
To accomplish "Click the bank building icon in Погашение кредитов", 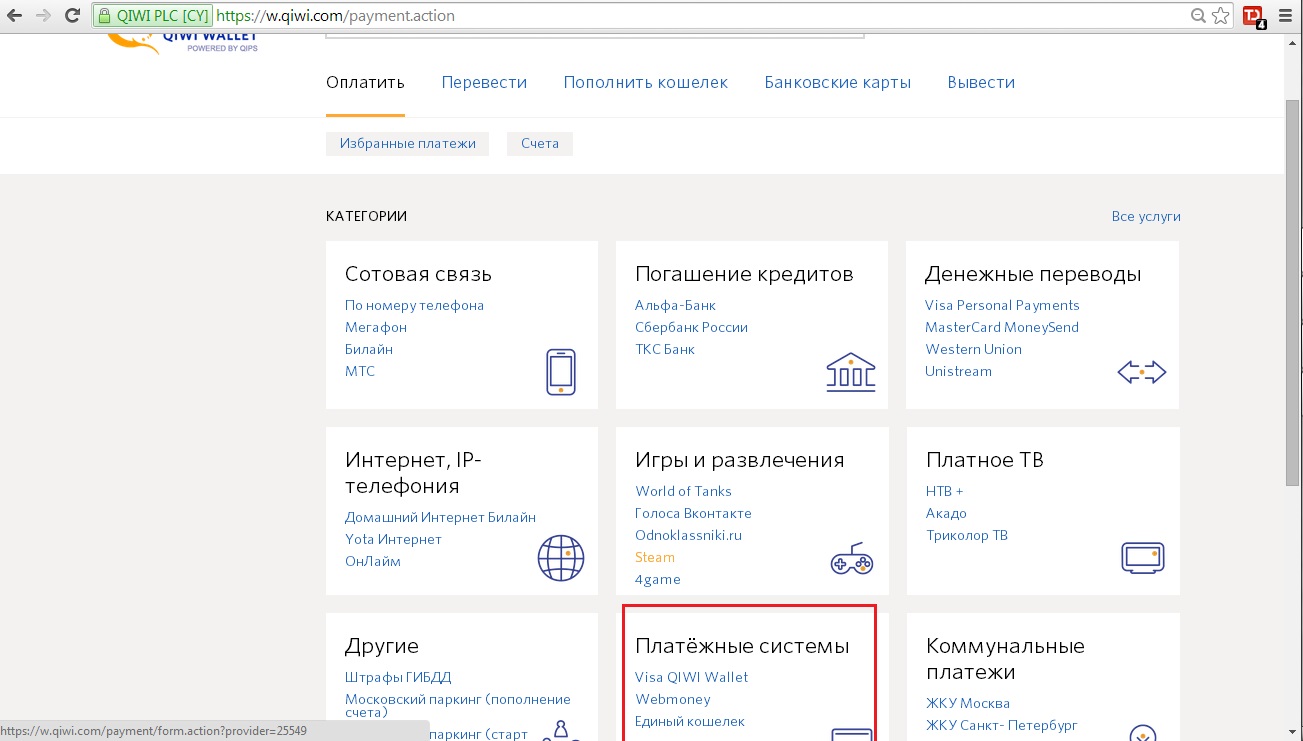I will pyautogui.click(x=851, y=372).
